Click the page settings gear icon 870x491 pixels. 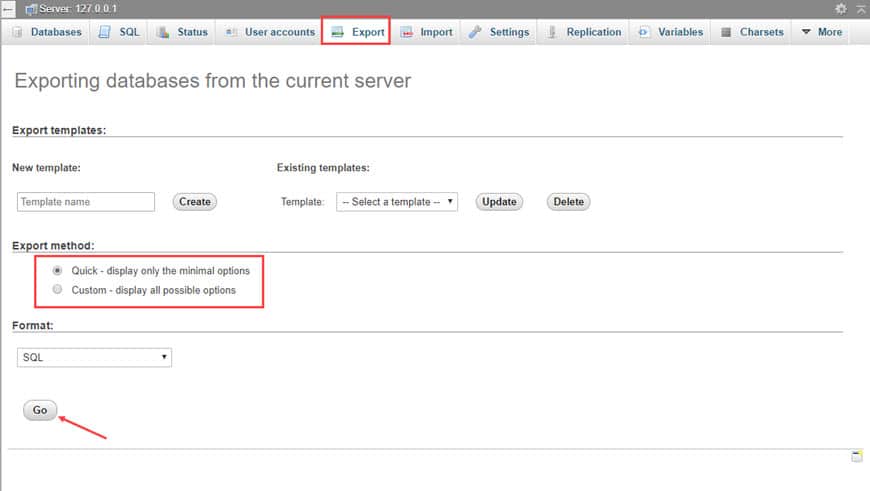841,8
